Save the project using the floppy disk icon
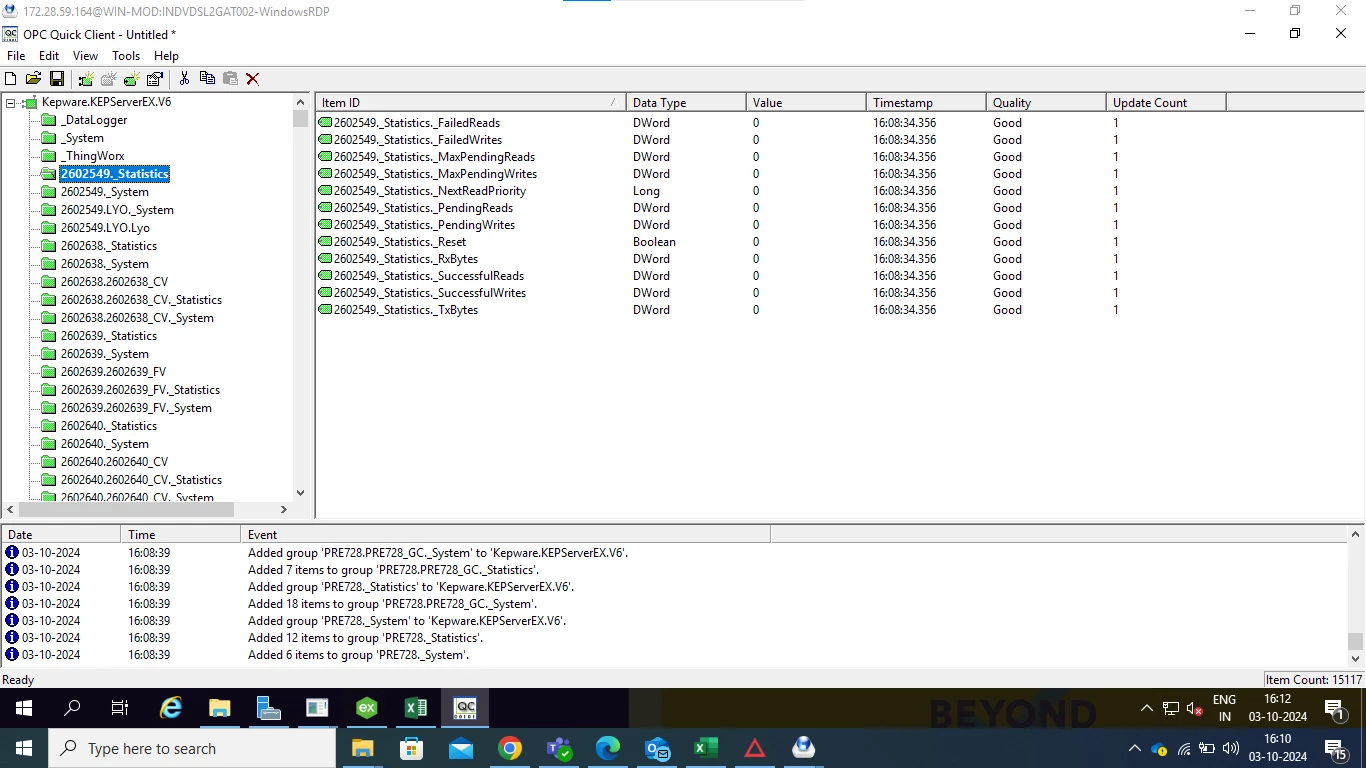Viewport: 1366px width, 768px height. [56, 79]
